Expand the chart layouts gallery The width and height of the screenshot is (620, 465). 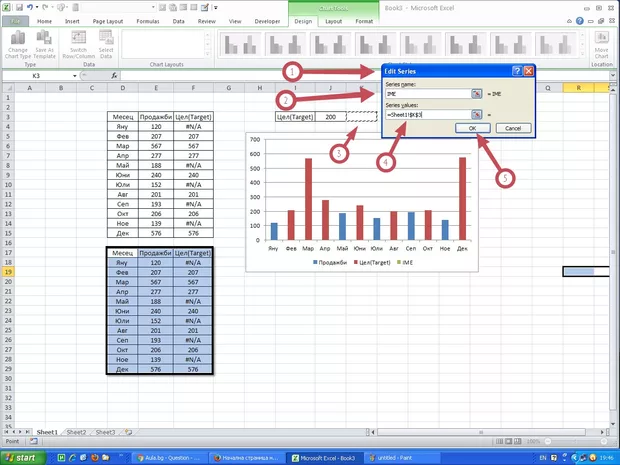[x=207, y=54]
